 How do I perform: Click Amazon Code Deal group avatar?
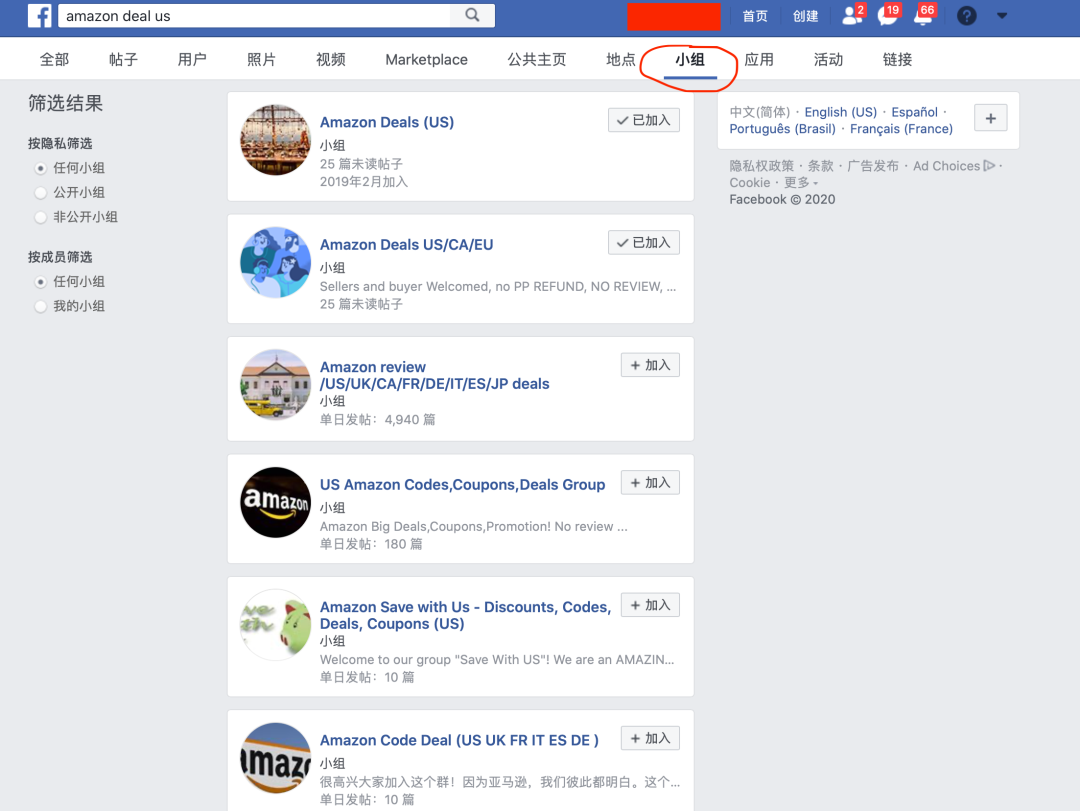click(x=276, y=758)
